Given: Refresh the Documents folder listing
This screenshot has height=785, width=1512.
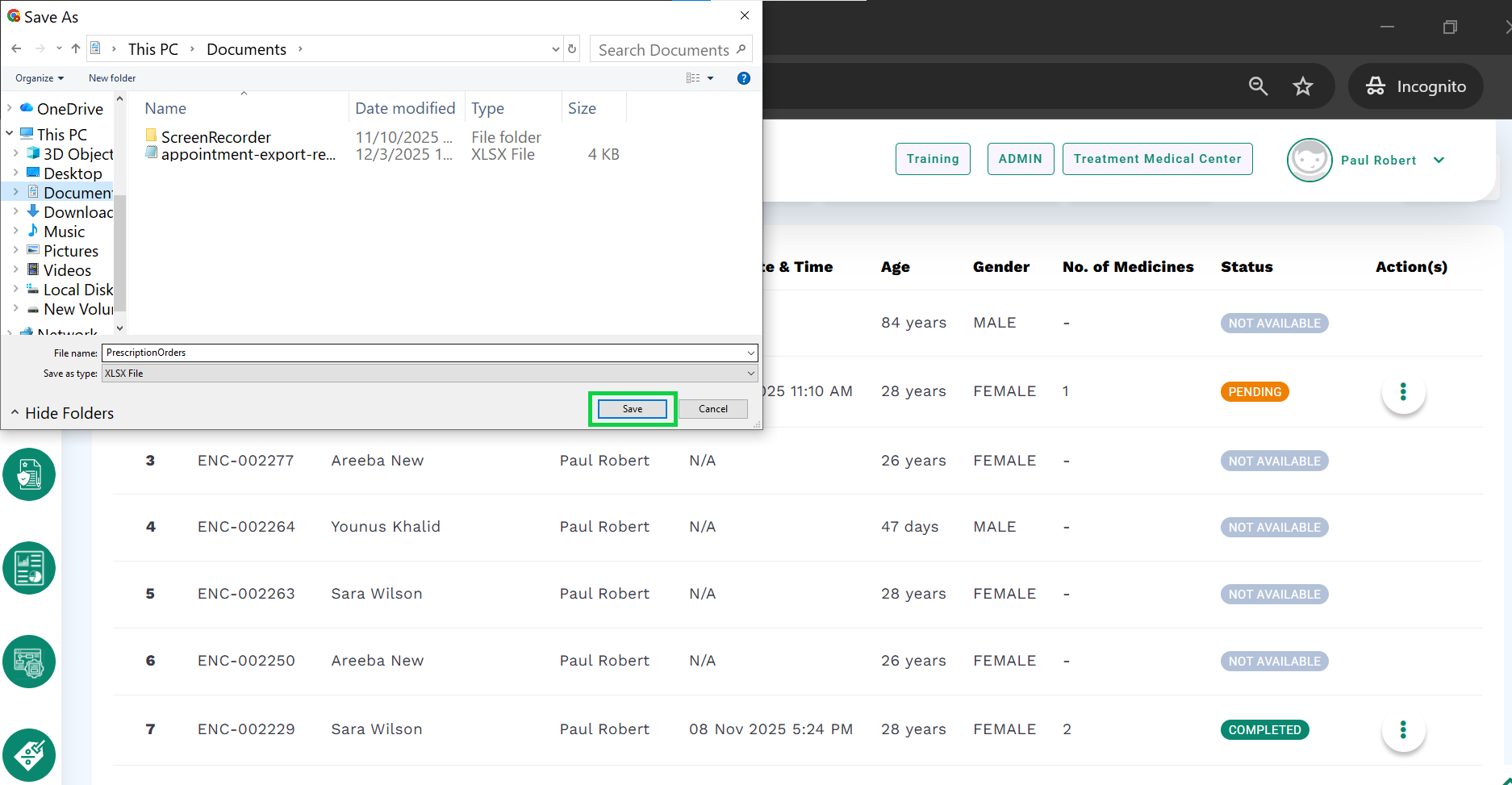Looking at the screenshot, I should pos(572,49).
